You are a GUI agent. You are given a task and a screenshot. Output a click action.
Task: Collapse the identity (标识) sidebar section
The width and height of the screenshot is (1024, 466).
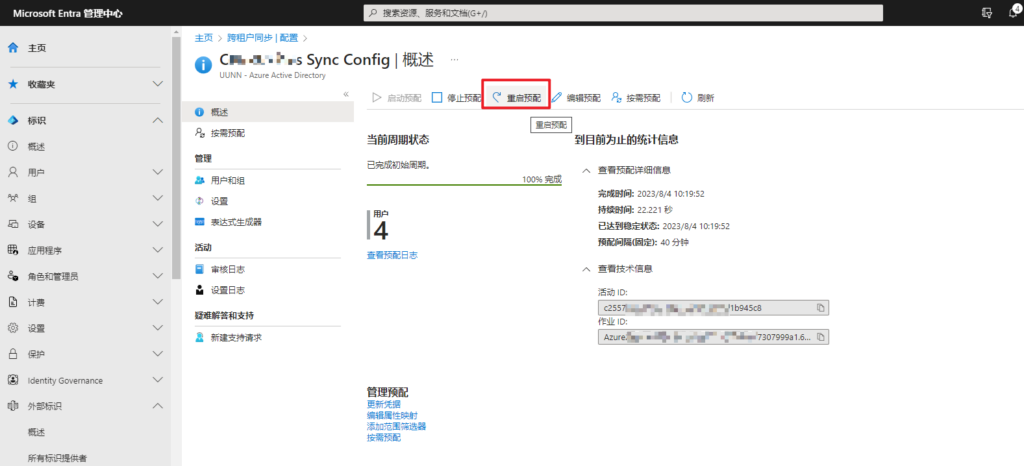[157, 120]
